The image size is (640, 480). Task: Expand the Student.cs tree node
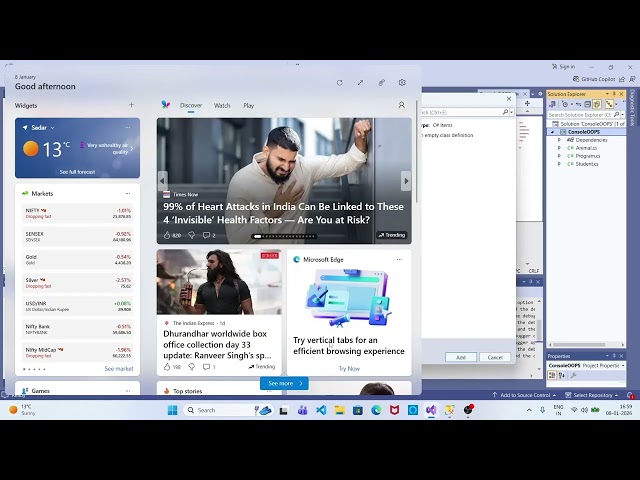tap(560, 164)
